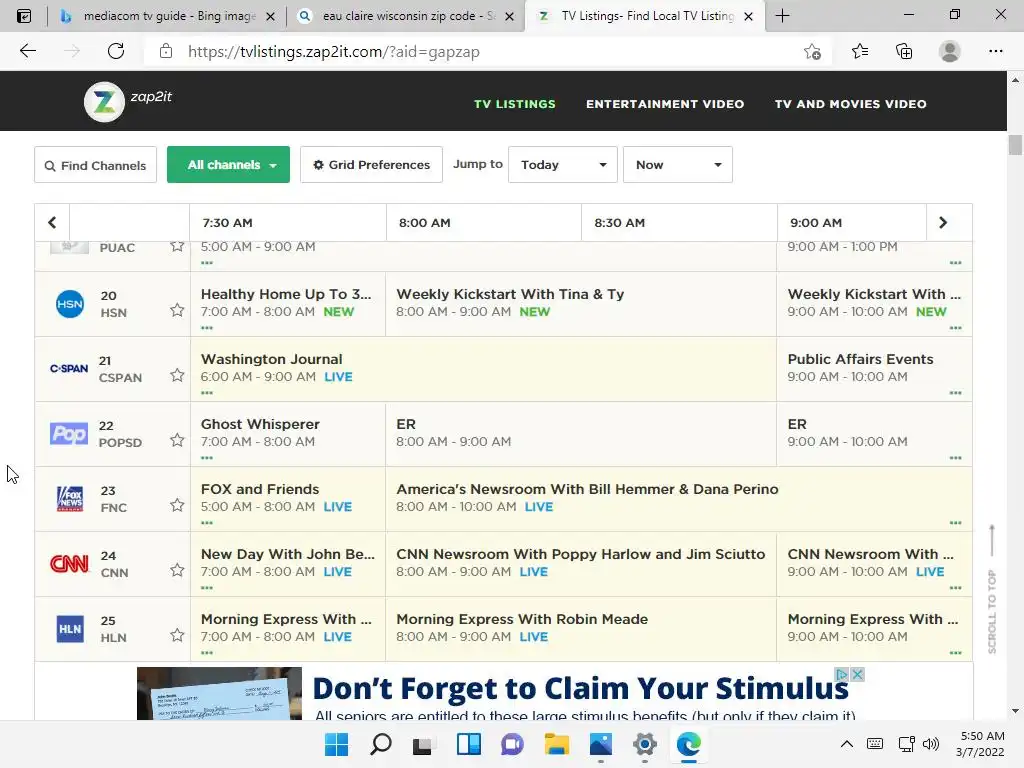This screenshot has width=1024, height=768.
Task: Open Photos app from taskbar
Action: [x=601, y=744]
